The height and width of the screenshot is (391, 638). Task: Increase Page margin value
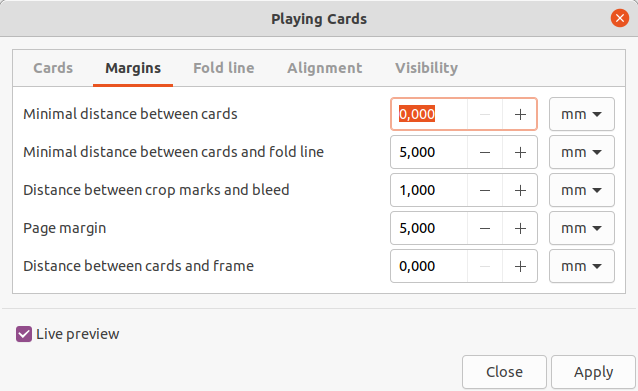coord(520,228)
